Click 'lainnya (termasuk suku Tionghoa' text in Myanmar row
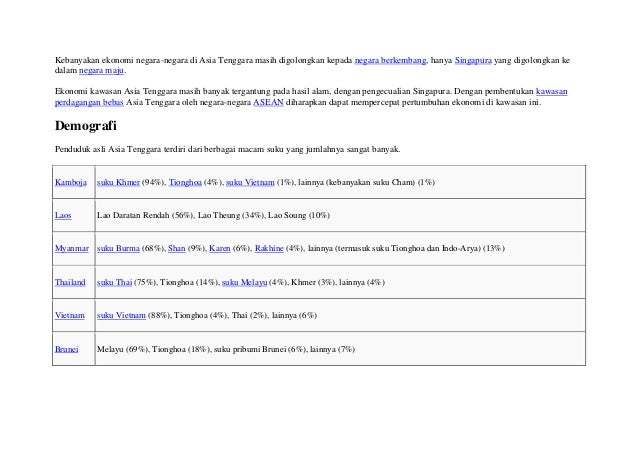 [366, 248]
